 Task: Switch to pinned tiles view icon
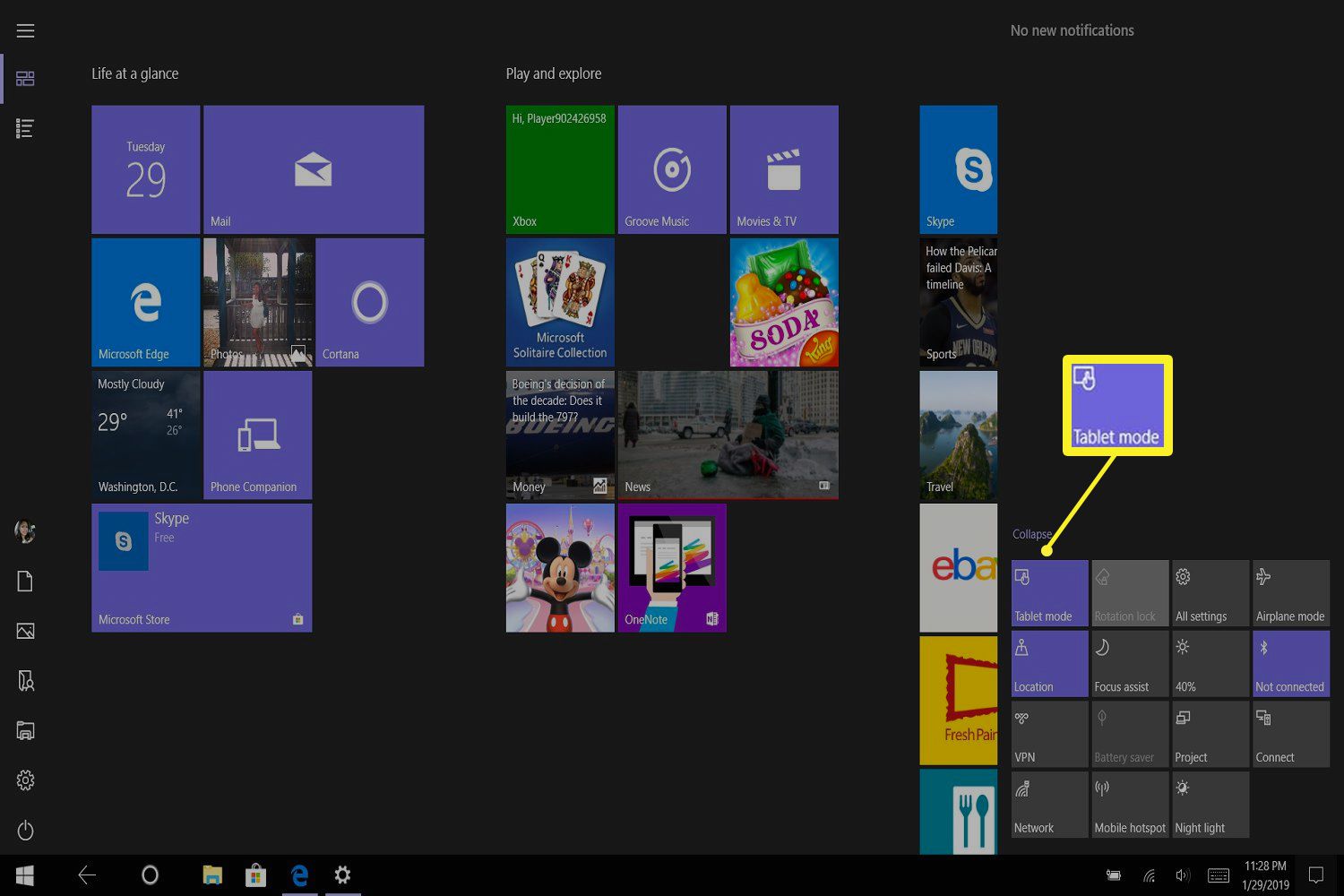coord(25,79)
